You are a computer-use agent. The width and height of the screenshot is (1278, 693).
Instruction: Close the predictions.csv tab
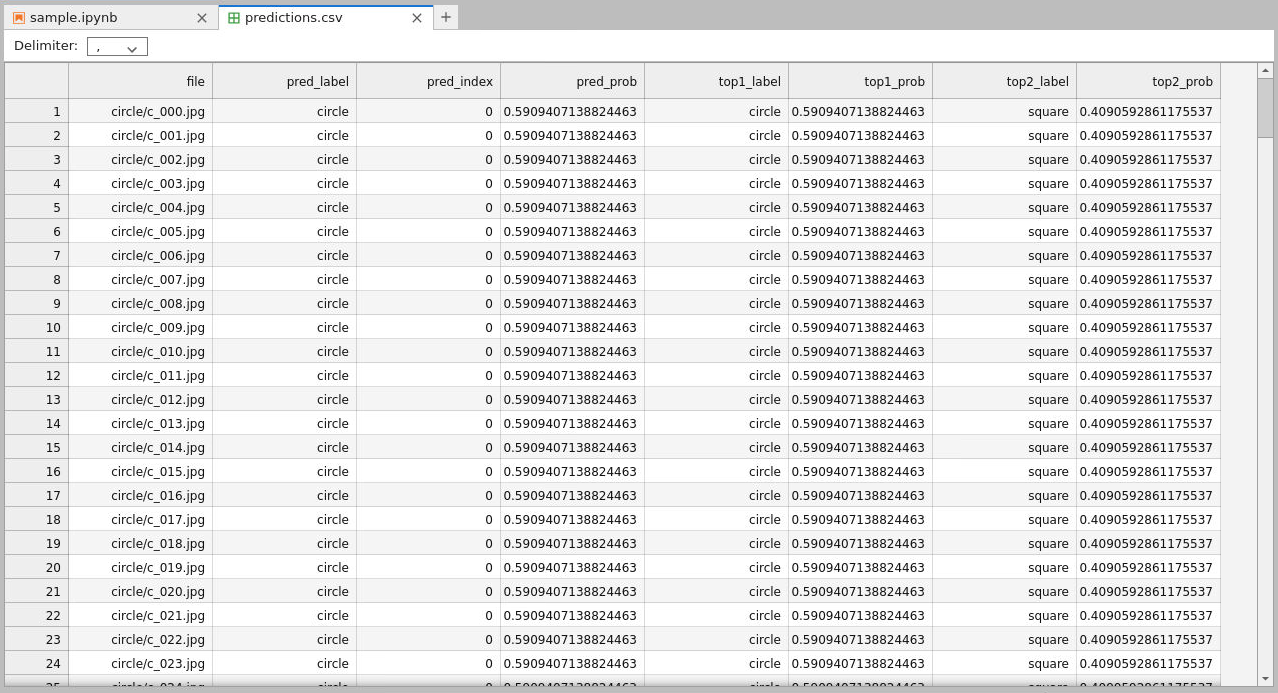coord(417,18)
